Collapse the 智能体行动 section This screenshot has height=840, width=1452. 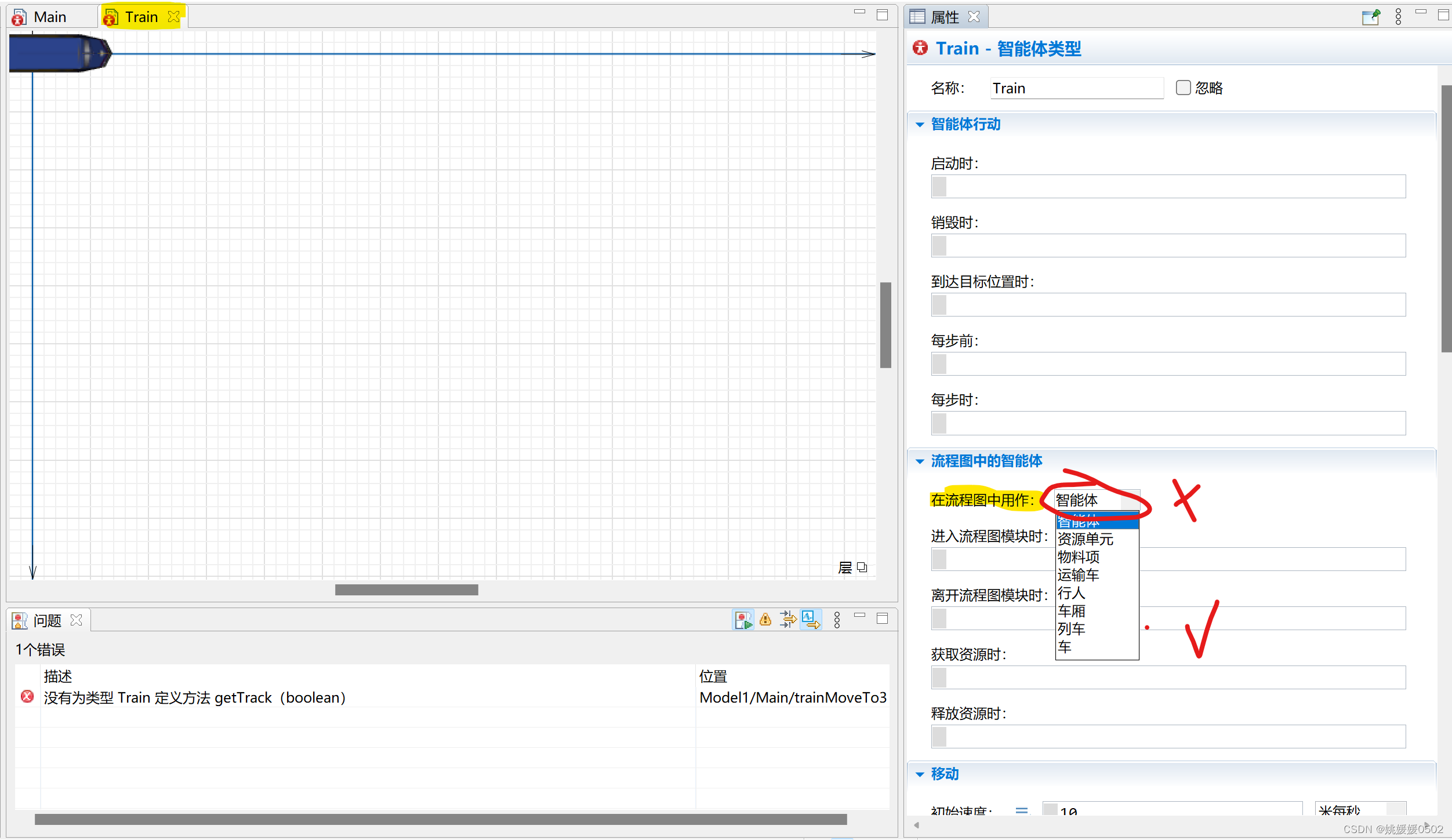919,124
